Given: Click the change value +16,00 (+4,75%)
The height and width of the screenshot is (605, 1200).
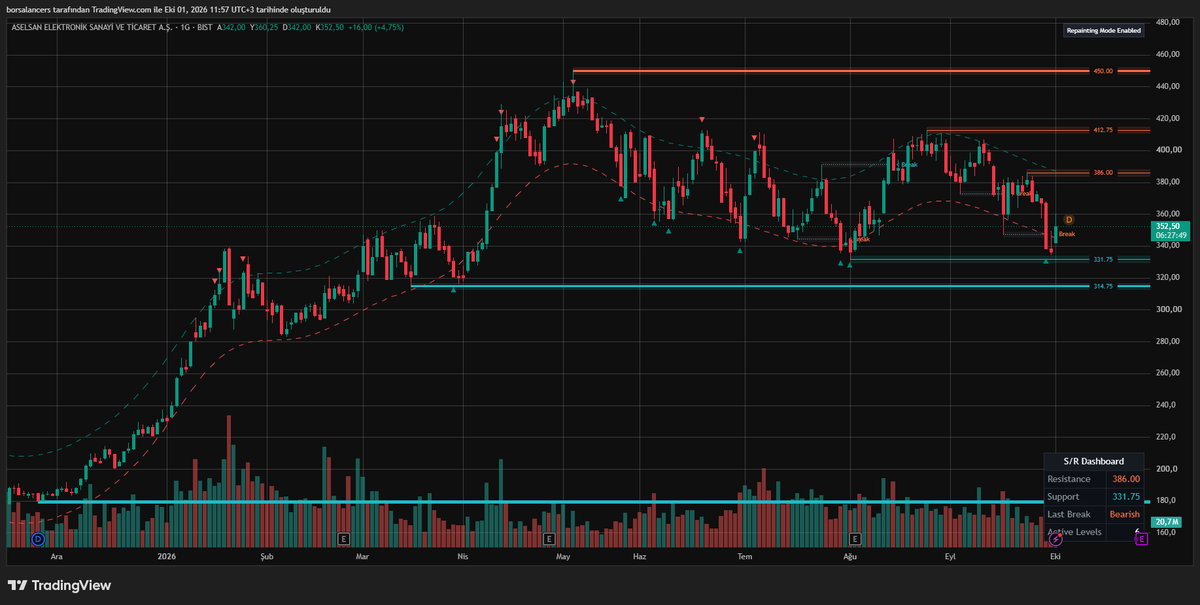Looking at the screenshot, I should pyautogui.click(x=377, y=27).
